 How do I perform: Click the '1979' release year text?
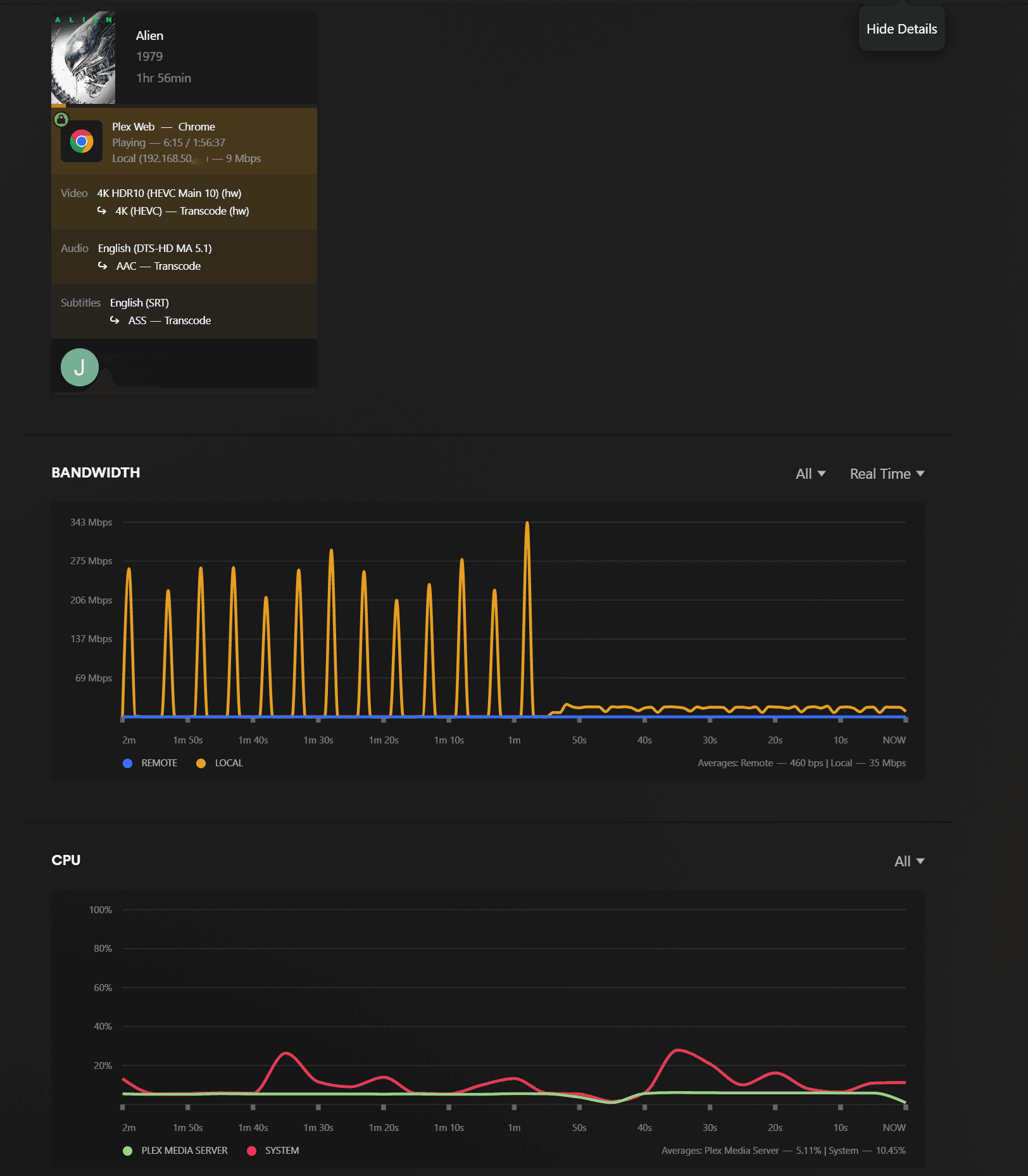(x=149, y=56)
